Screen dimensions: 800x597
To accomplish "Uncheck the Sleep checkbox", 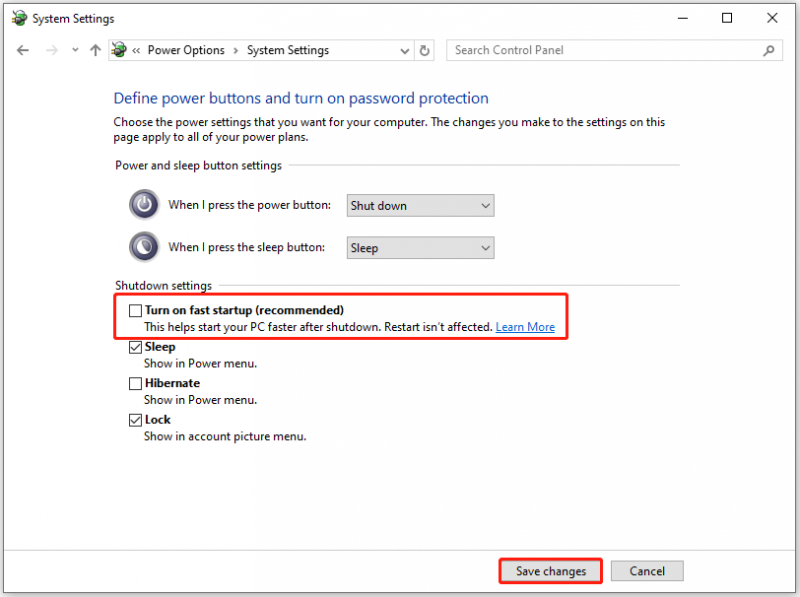I will tap(135, 347).
